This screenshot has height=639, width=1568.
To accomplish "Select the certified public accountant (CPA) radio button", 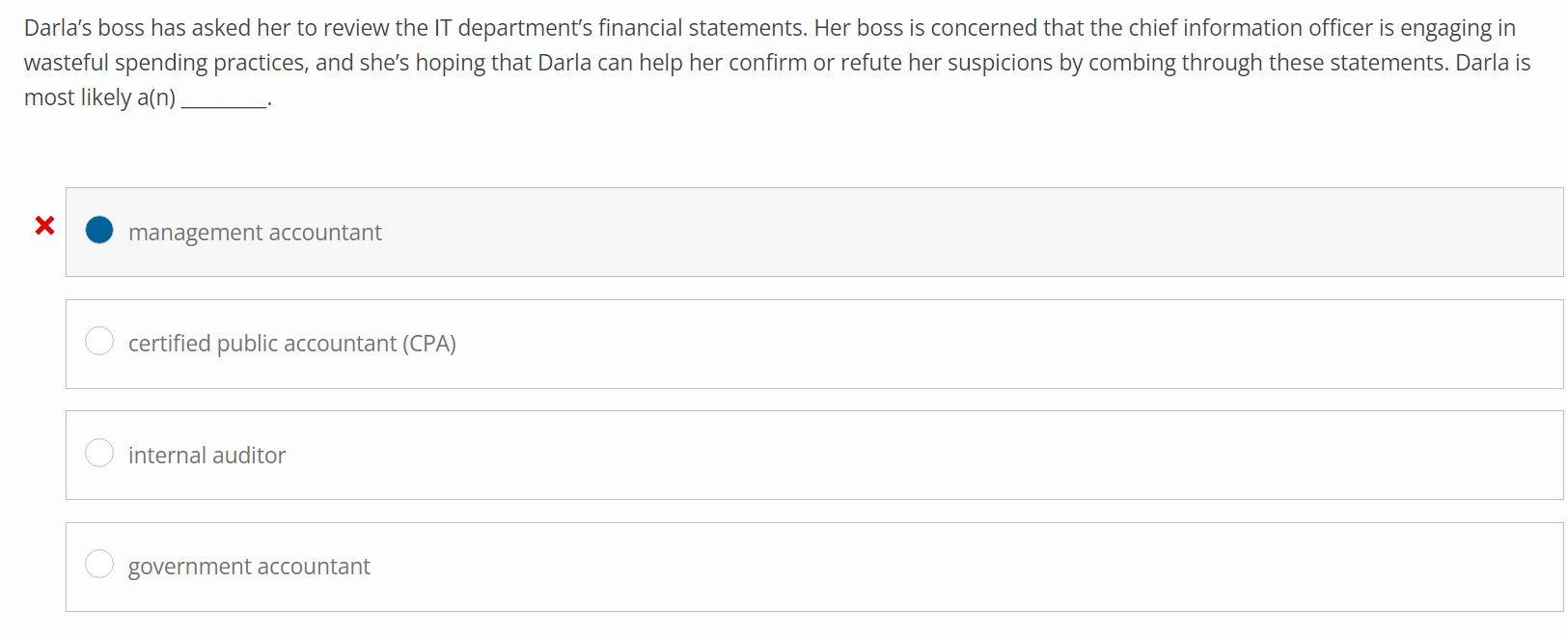I will click(99, 341).
